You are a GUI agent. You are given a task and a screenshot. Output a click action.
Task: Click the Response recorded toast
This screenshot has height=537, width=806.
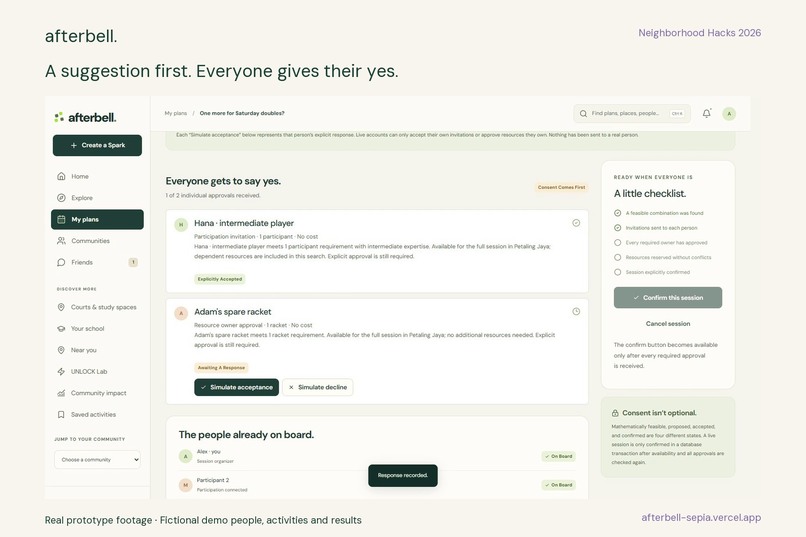click(x=403, y=476)
